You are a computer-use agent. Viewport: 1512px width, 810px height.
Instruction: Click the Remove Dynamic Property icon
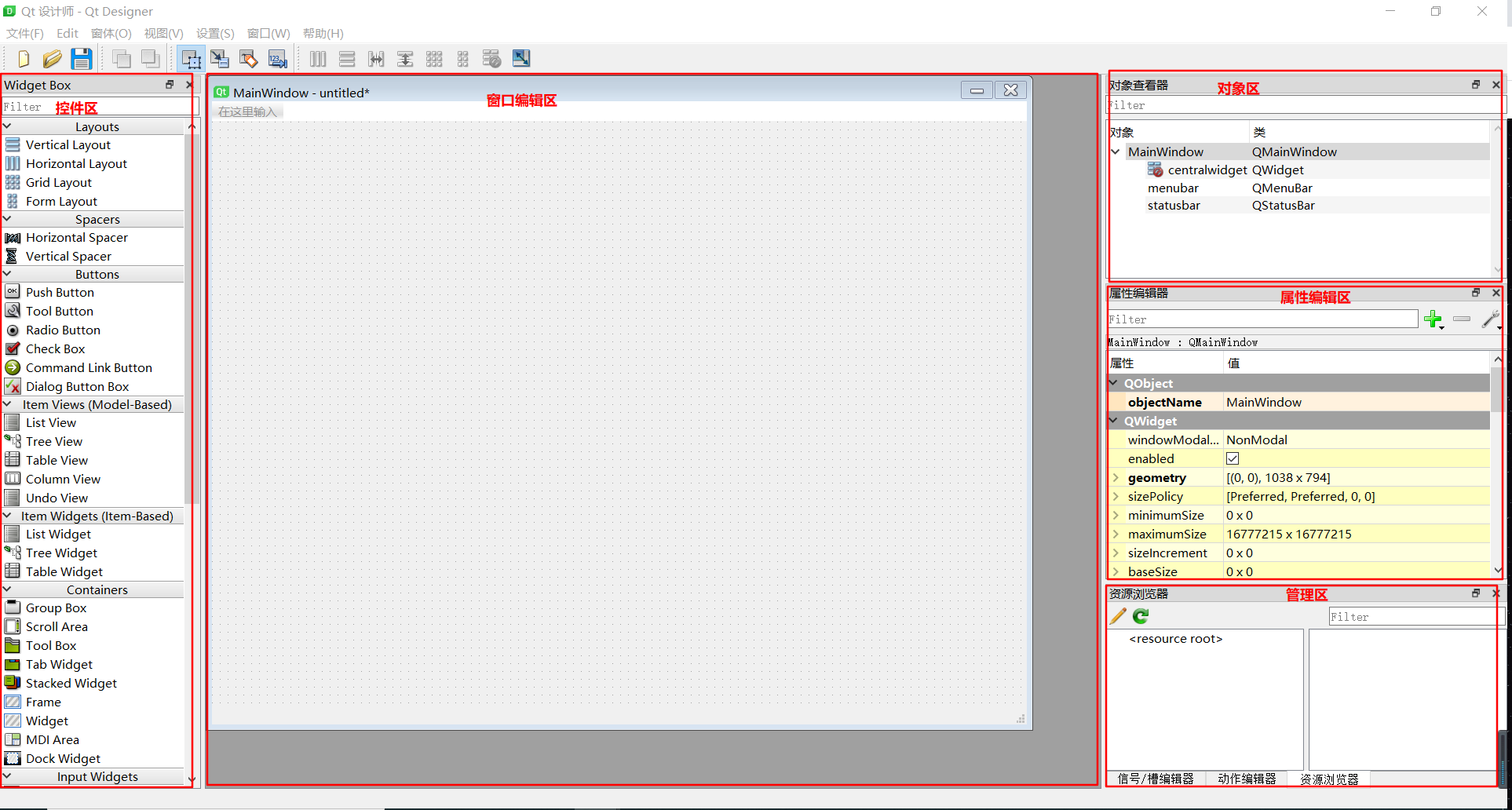[1461, 319]
